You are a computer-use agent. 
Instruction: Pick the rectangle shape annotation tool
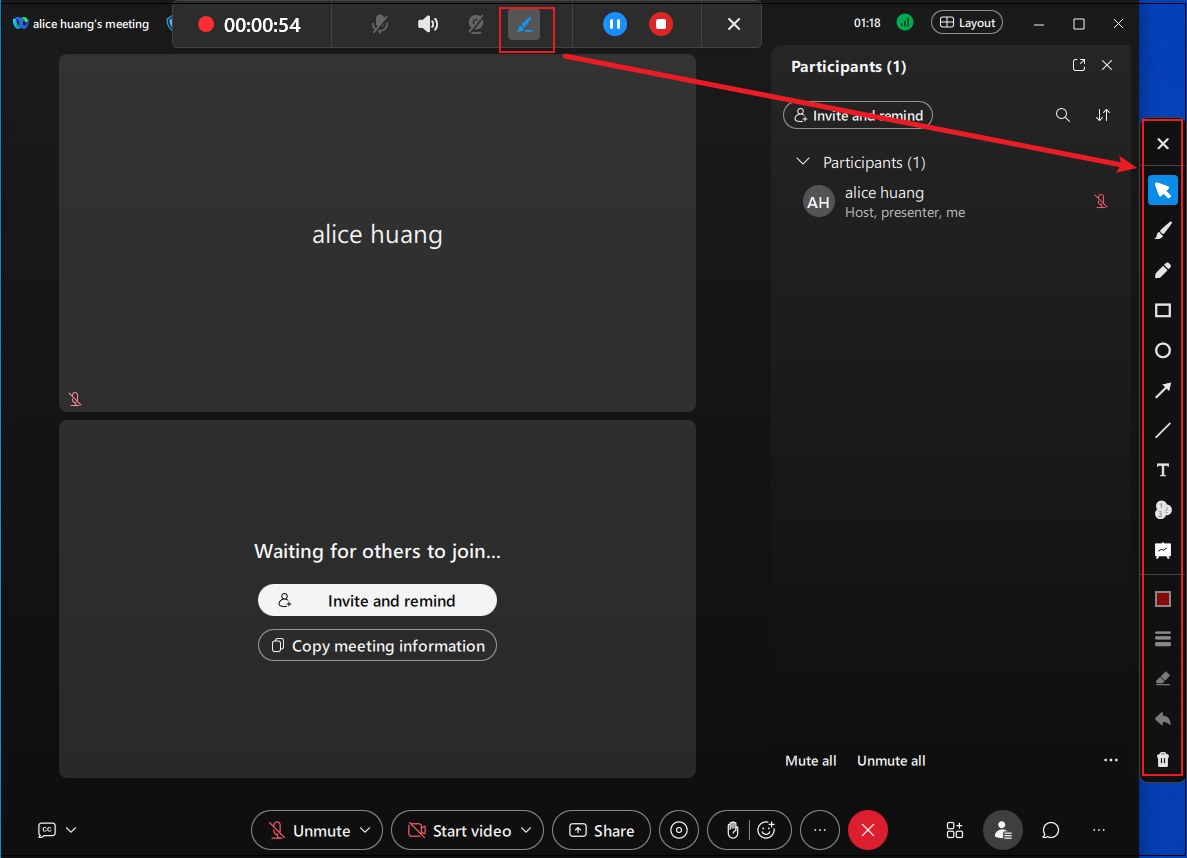1162,310
